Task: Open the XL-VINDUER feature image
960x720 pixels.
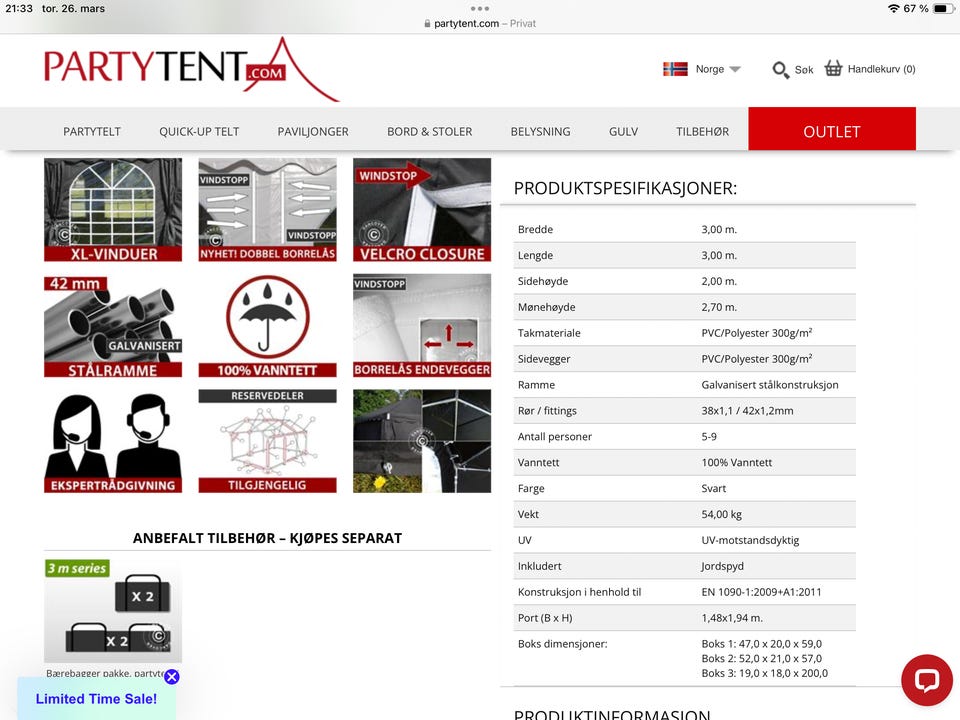Action: [113, 210]
